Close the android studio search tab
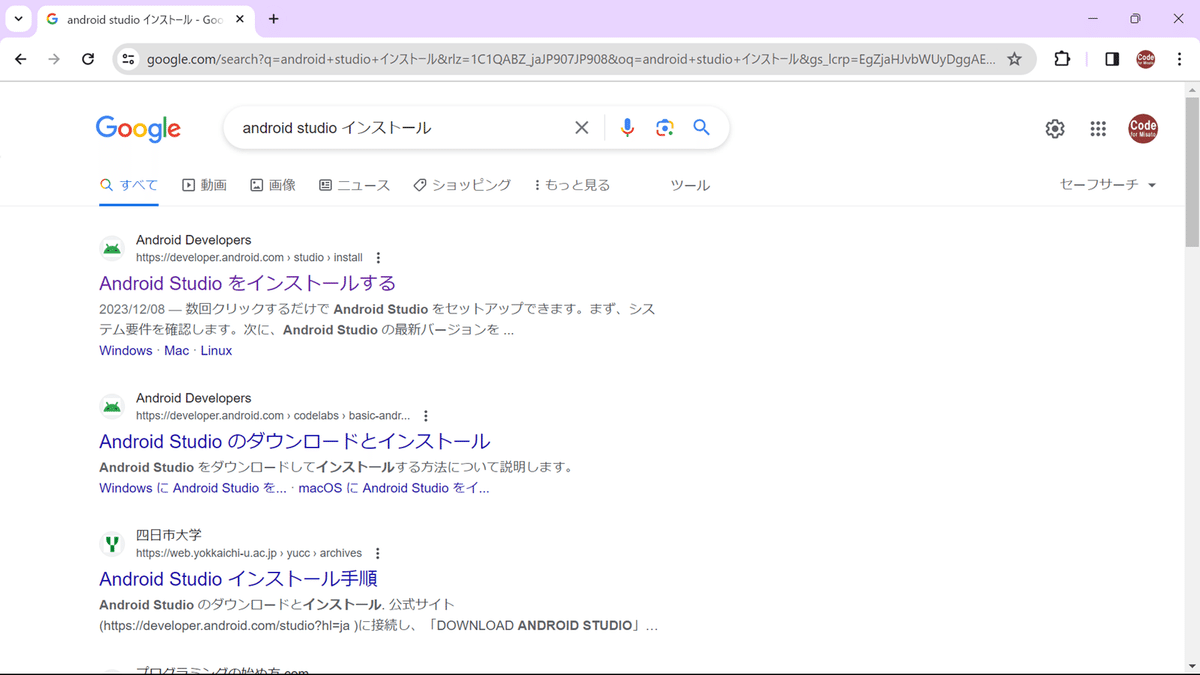Screen dimensions: 1200x675 (239, 19)
